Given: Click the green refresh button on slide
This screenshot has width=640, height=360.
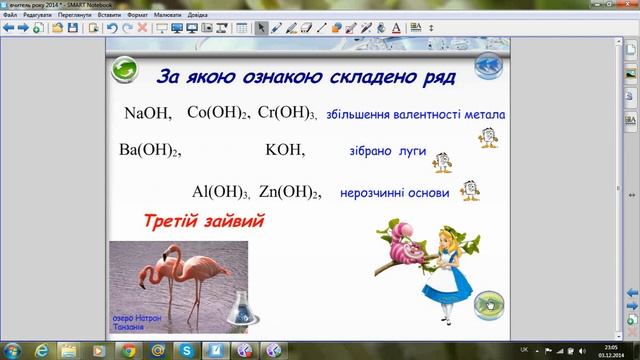Looking at the screenshot, I should pos(124,70).
